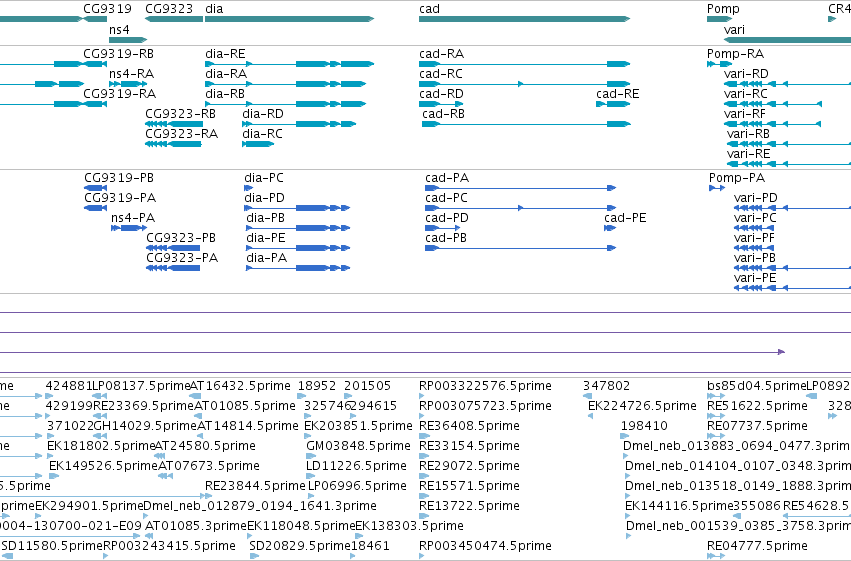Click the CG9323-PB protein label
851x561 pixels.
coord(181,238)
